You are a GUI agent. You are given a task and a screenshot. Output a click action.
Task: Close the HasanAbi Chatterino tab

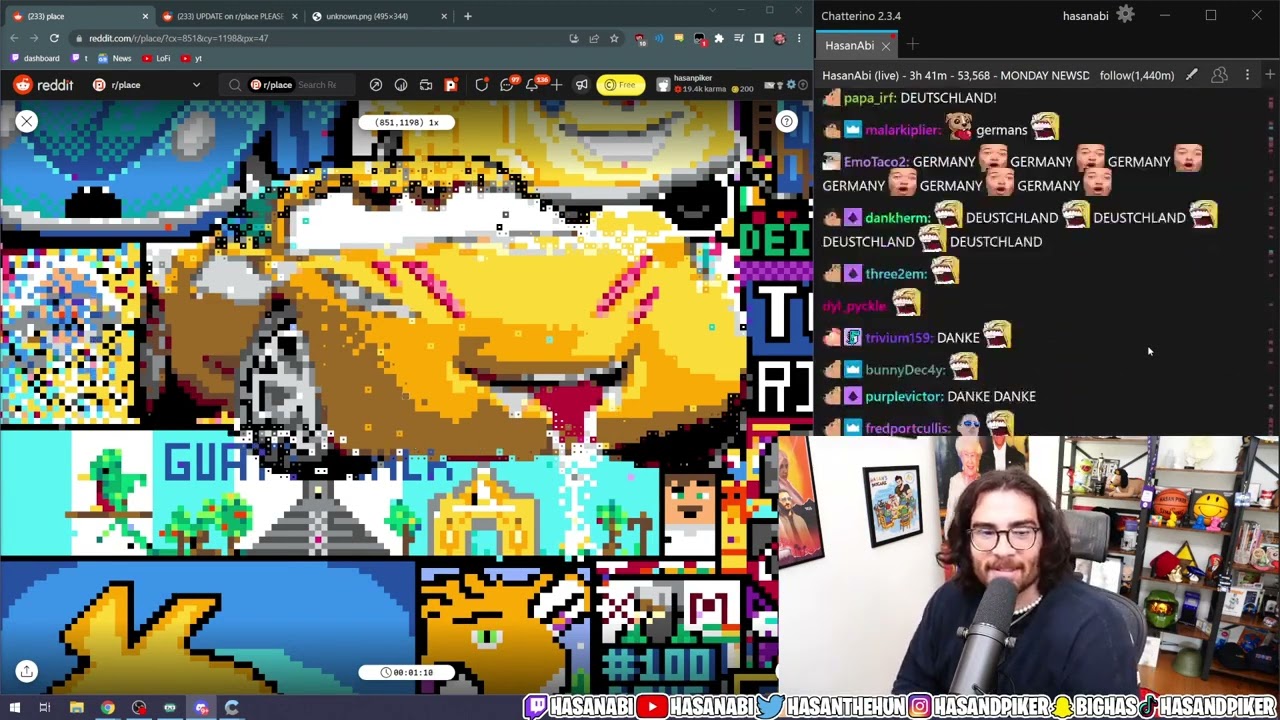886,46
